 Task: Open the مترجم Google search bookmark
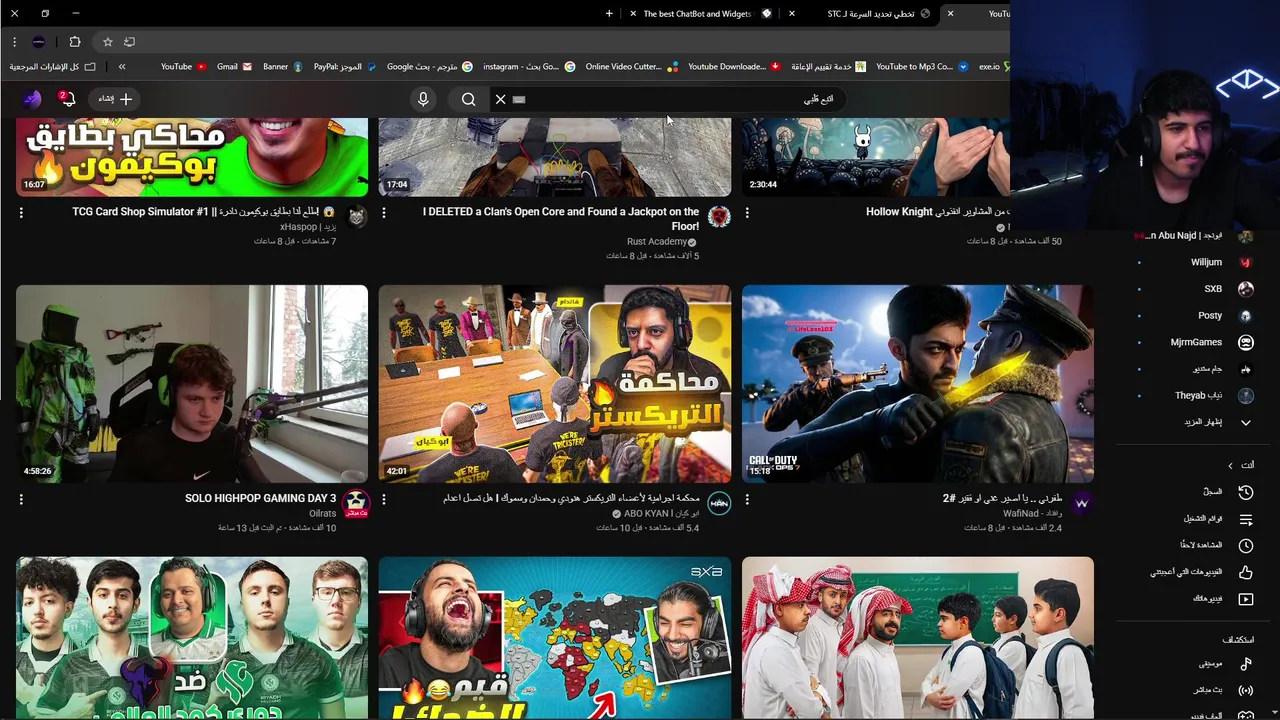(429, 67)
